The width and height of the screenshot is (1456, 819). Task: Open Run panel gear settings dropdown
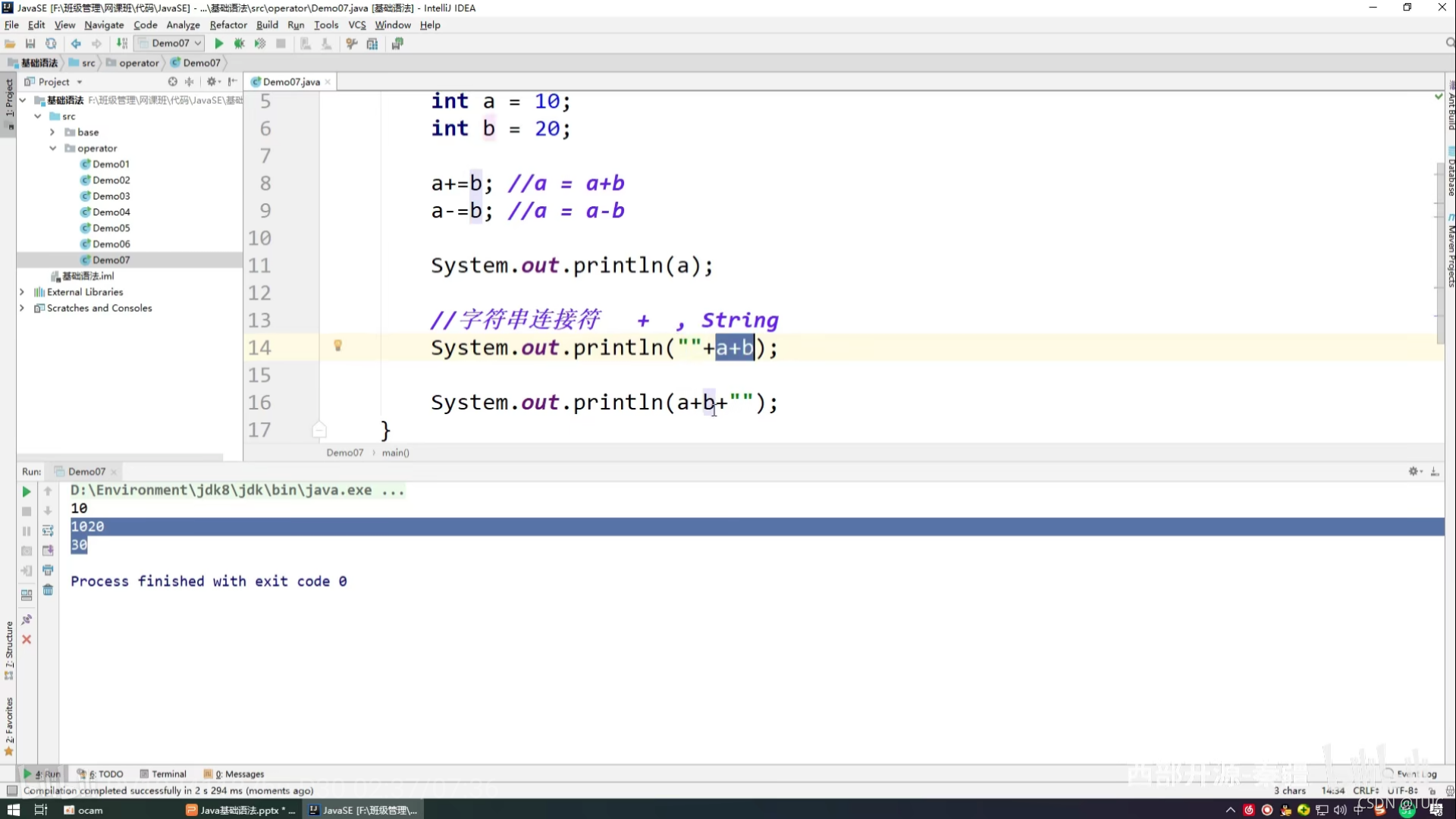1415,472
